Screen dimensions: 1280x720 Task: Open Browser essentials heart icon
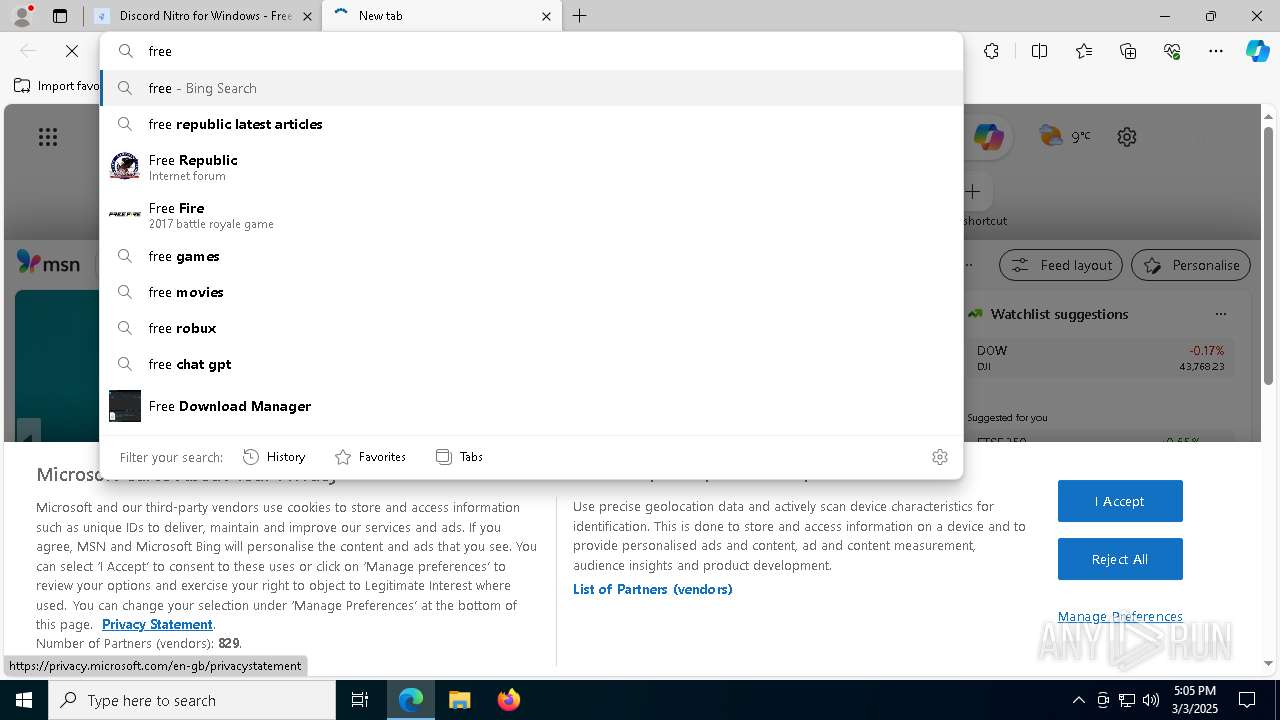[1172, 51]
